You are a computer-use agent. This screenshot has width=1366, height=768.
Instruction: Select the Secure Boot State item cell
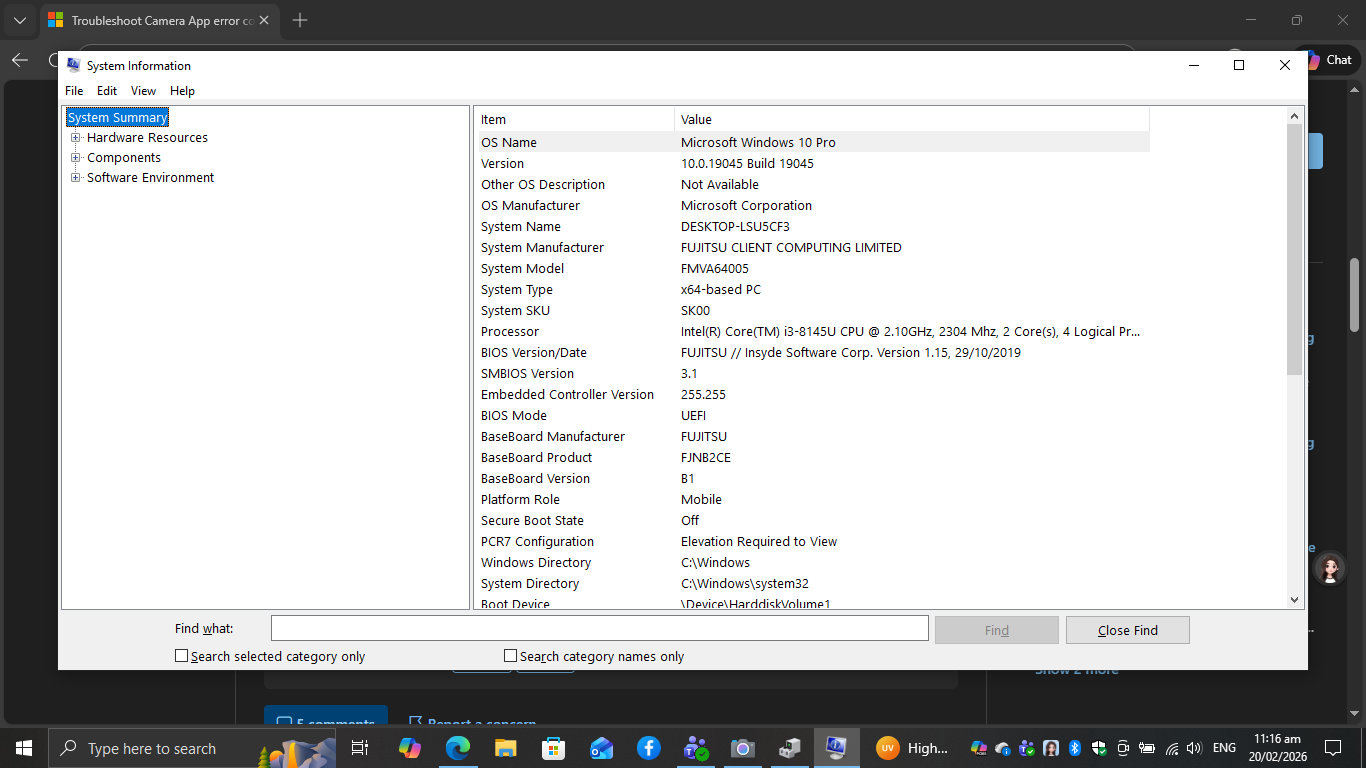pos(532,520)
